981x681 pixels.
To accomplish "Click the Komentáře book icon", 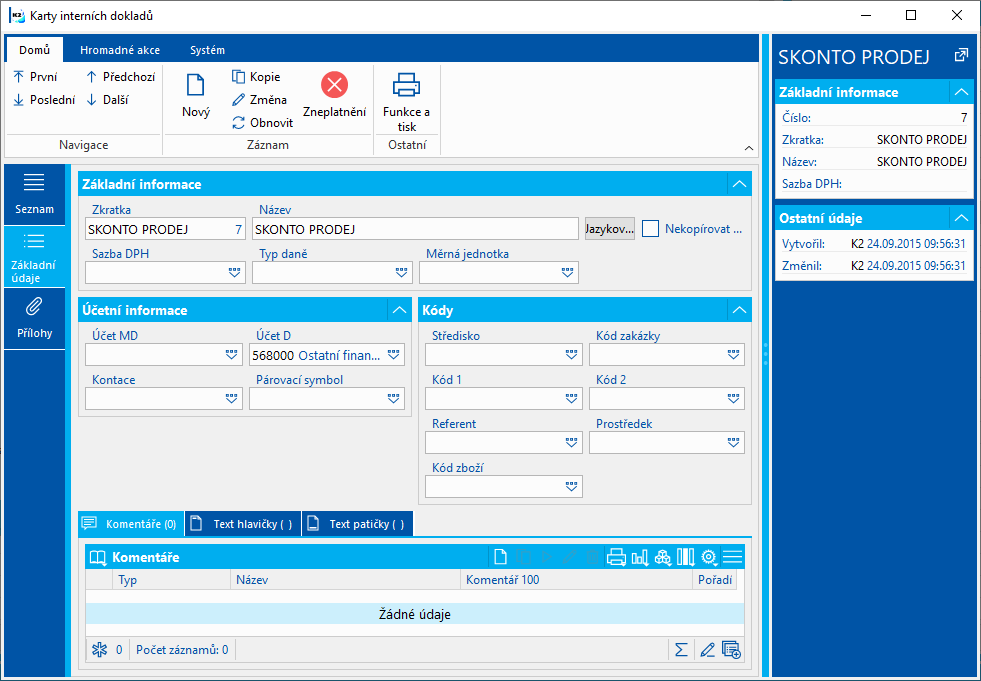I will point(98,557).
